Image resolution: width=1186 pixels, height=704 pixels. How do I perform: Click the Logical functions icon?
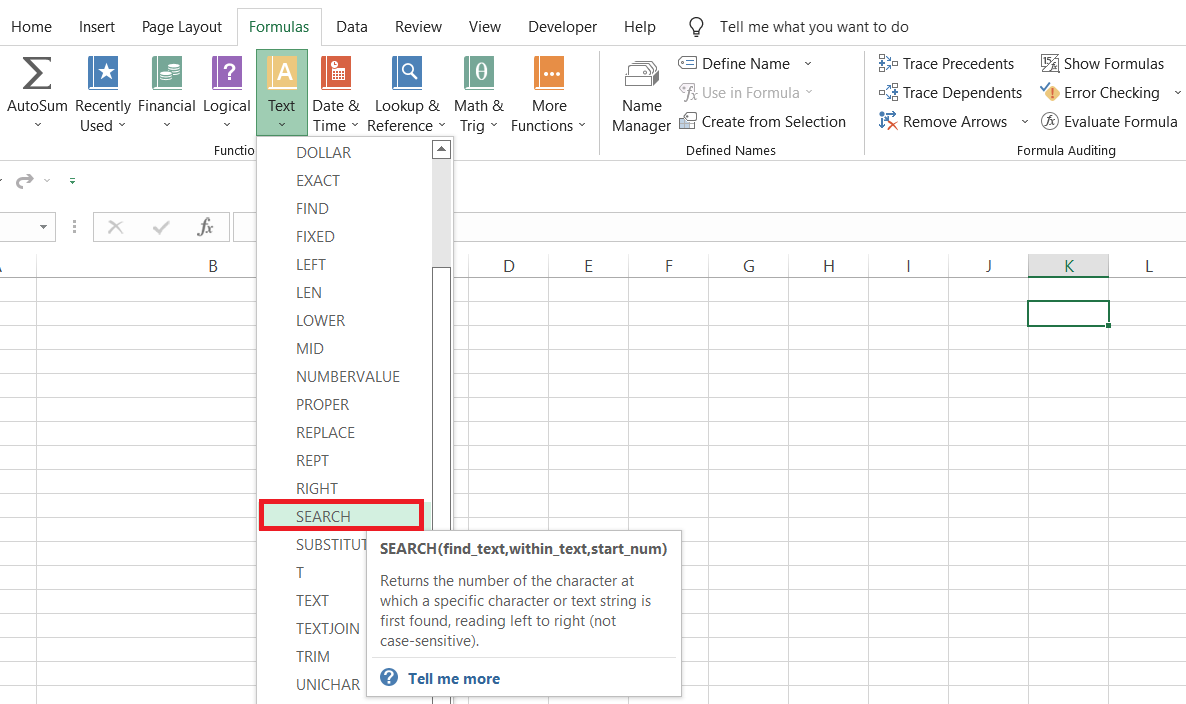coord(227,75)
